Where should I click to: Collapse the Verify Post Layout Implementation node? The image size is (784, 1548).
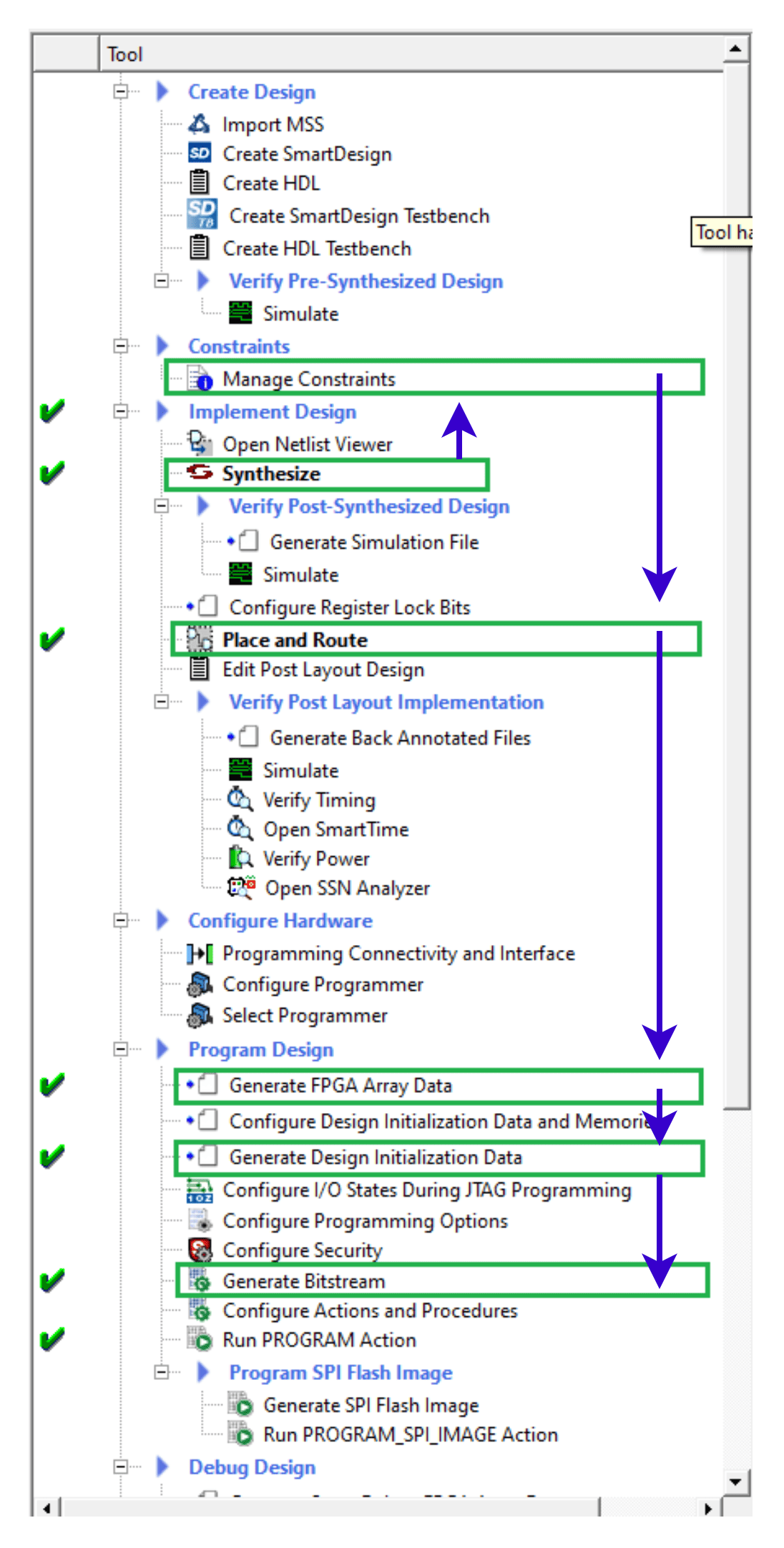(162, 702)
